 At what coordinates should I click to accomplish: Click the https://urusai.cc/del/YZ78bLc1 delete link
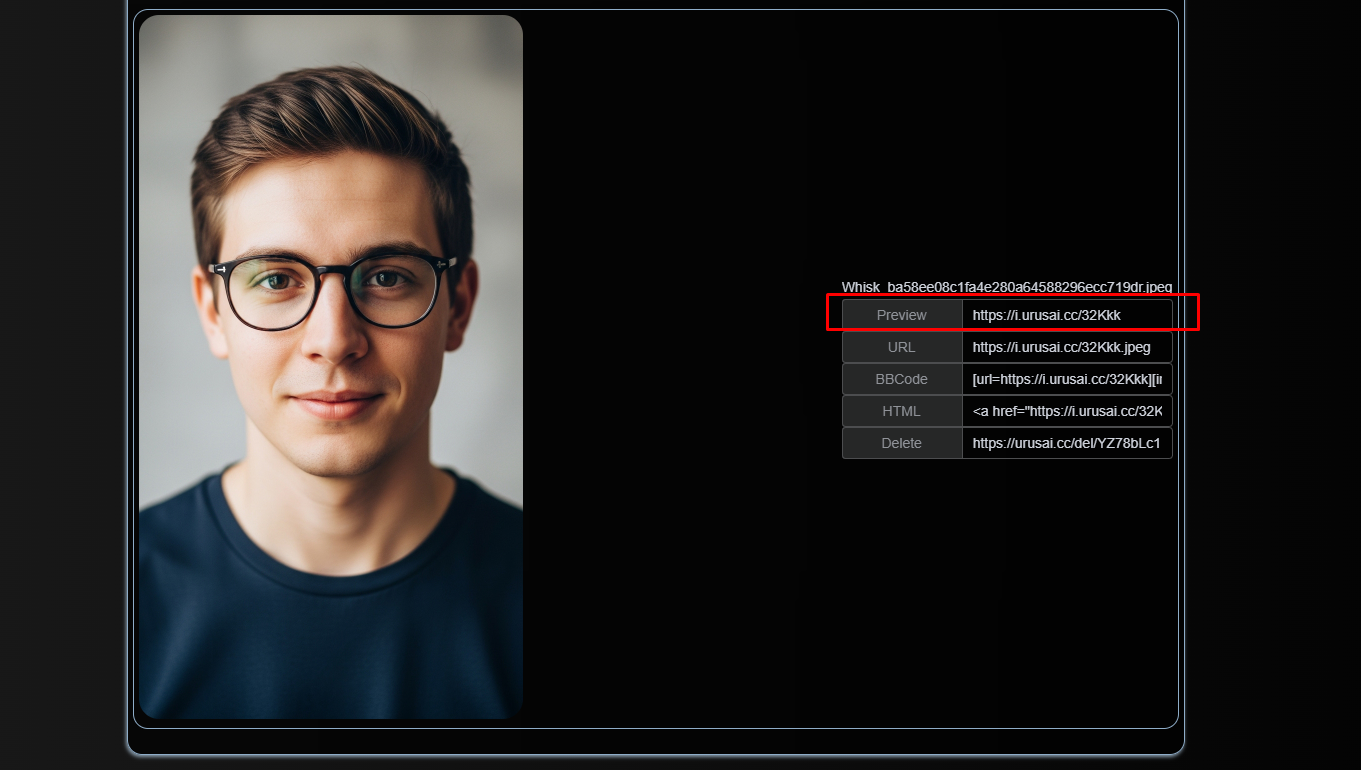pos(1066,443)
